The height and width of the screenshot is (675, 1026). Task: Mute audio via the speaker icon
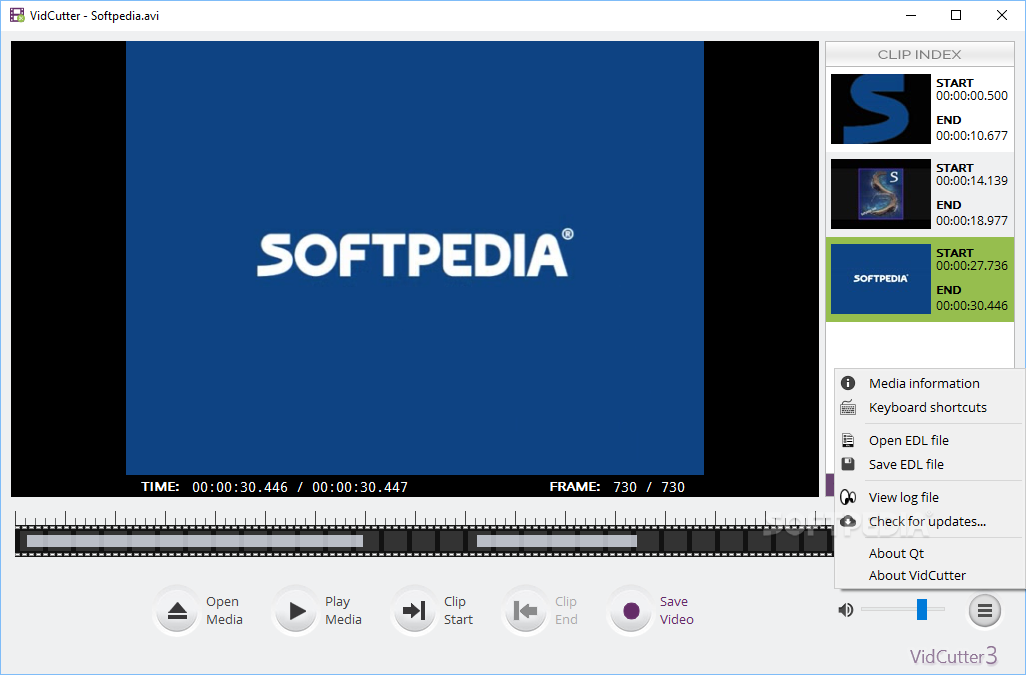(x=845, y=610)
